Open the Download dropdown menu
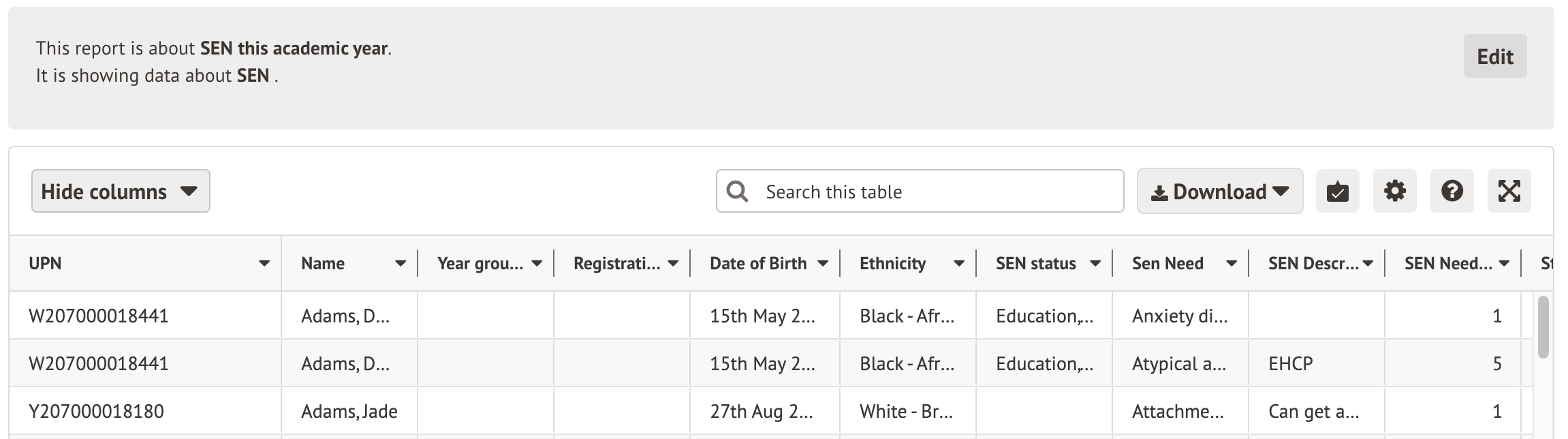Image resolution: width=1568 pixels, height=439 pixels. tap(1219, 192)
